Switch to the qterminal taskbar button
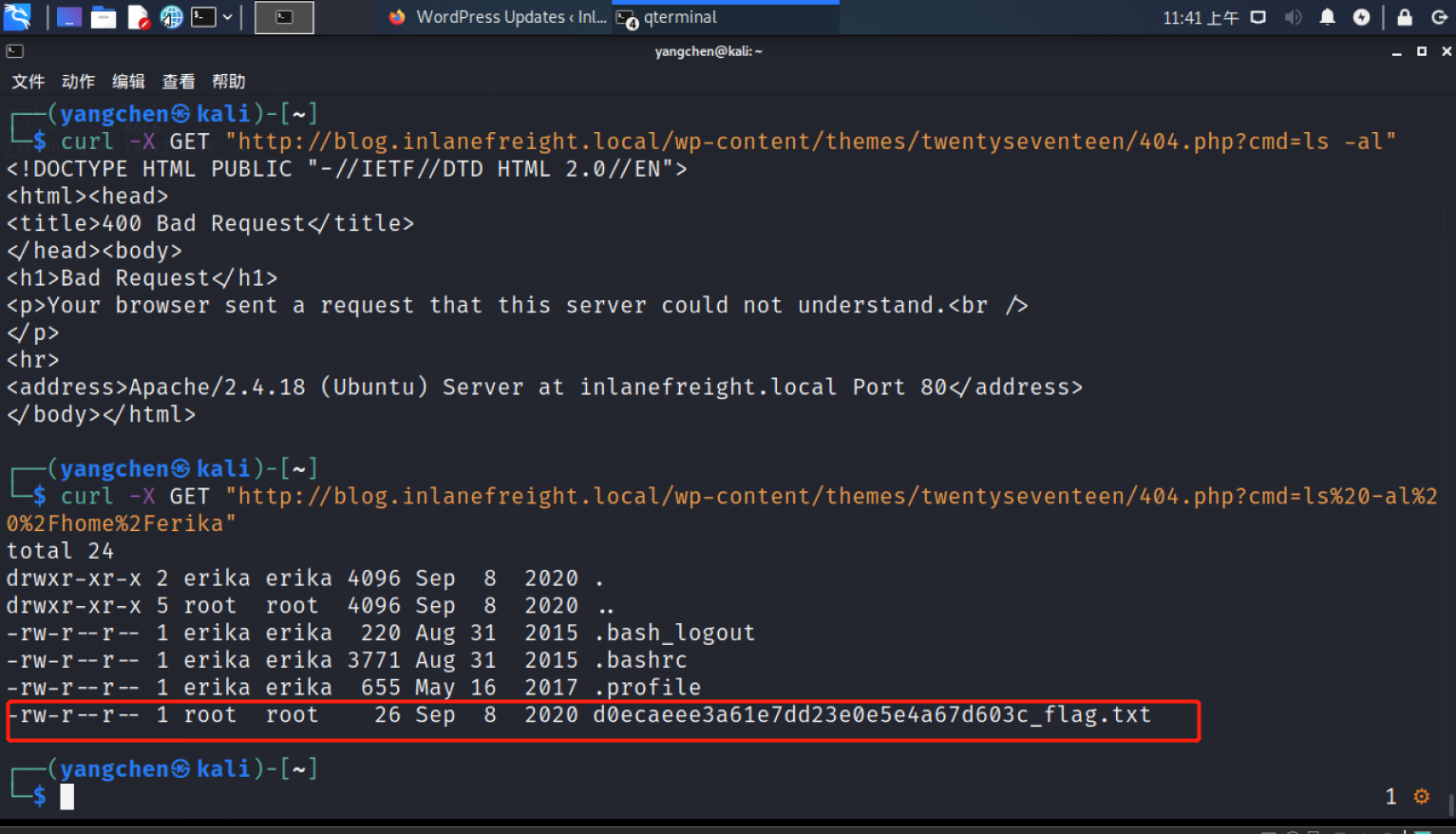This screenshot has height=834, width=1456. pos(726,17)
